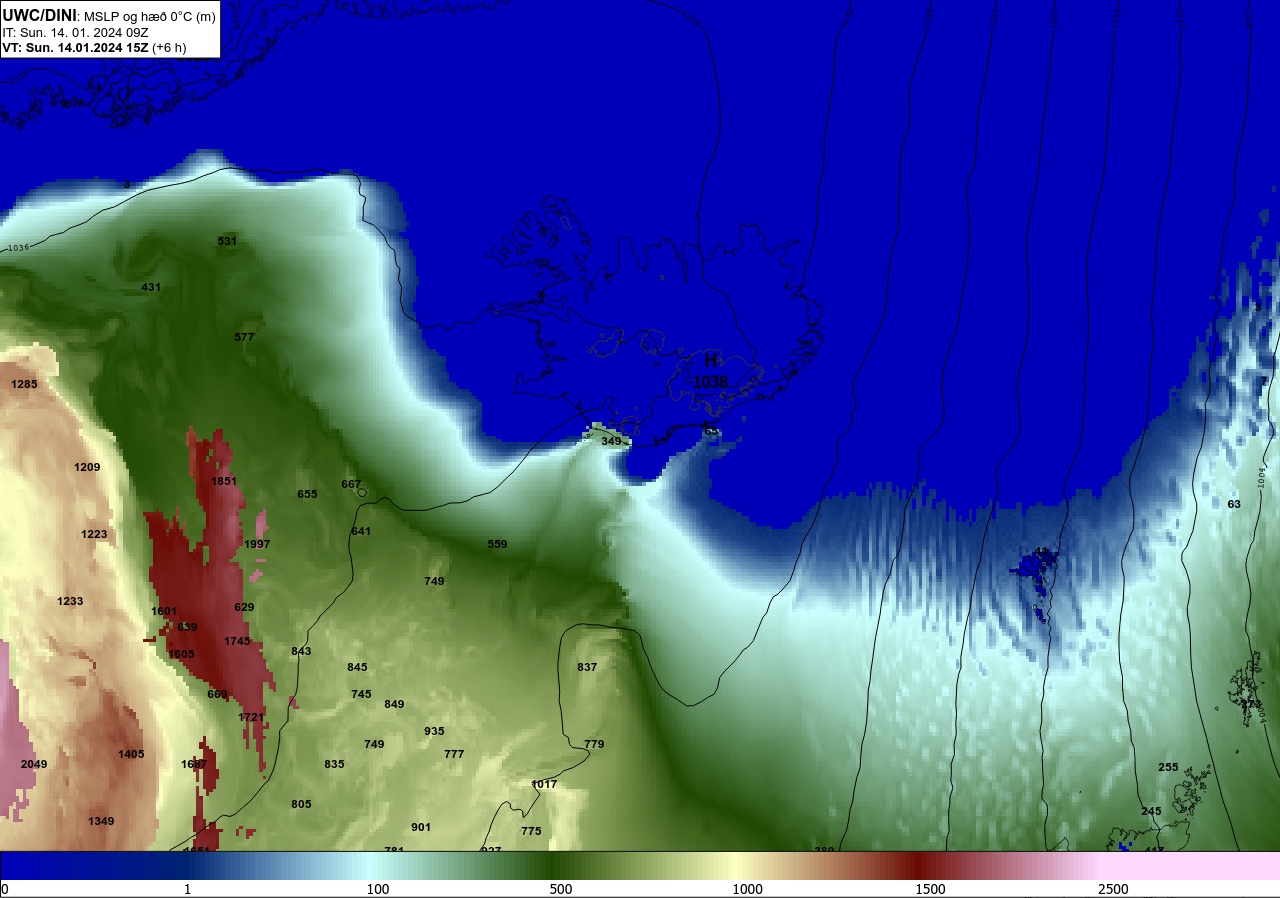Click the 843 height value

click(301, 651)
